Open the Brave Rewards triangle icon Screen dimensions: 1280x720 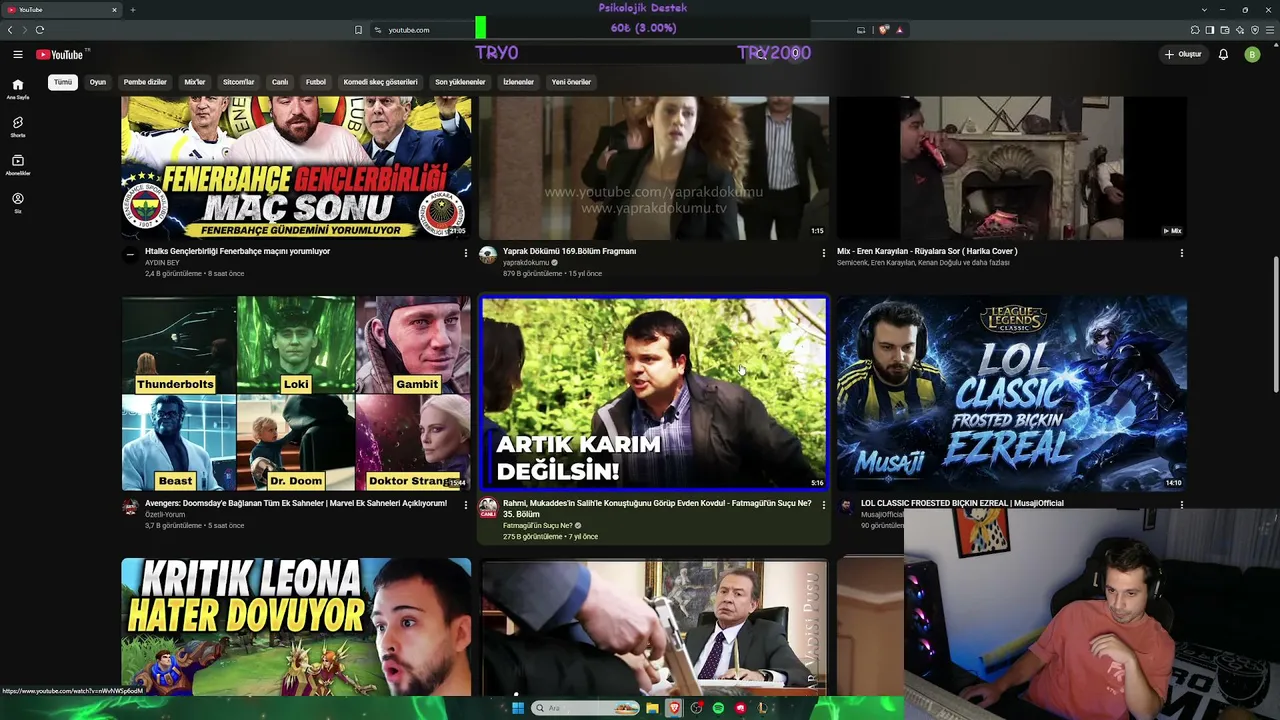click(x=899, y=30)
